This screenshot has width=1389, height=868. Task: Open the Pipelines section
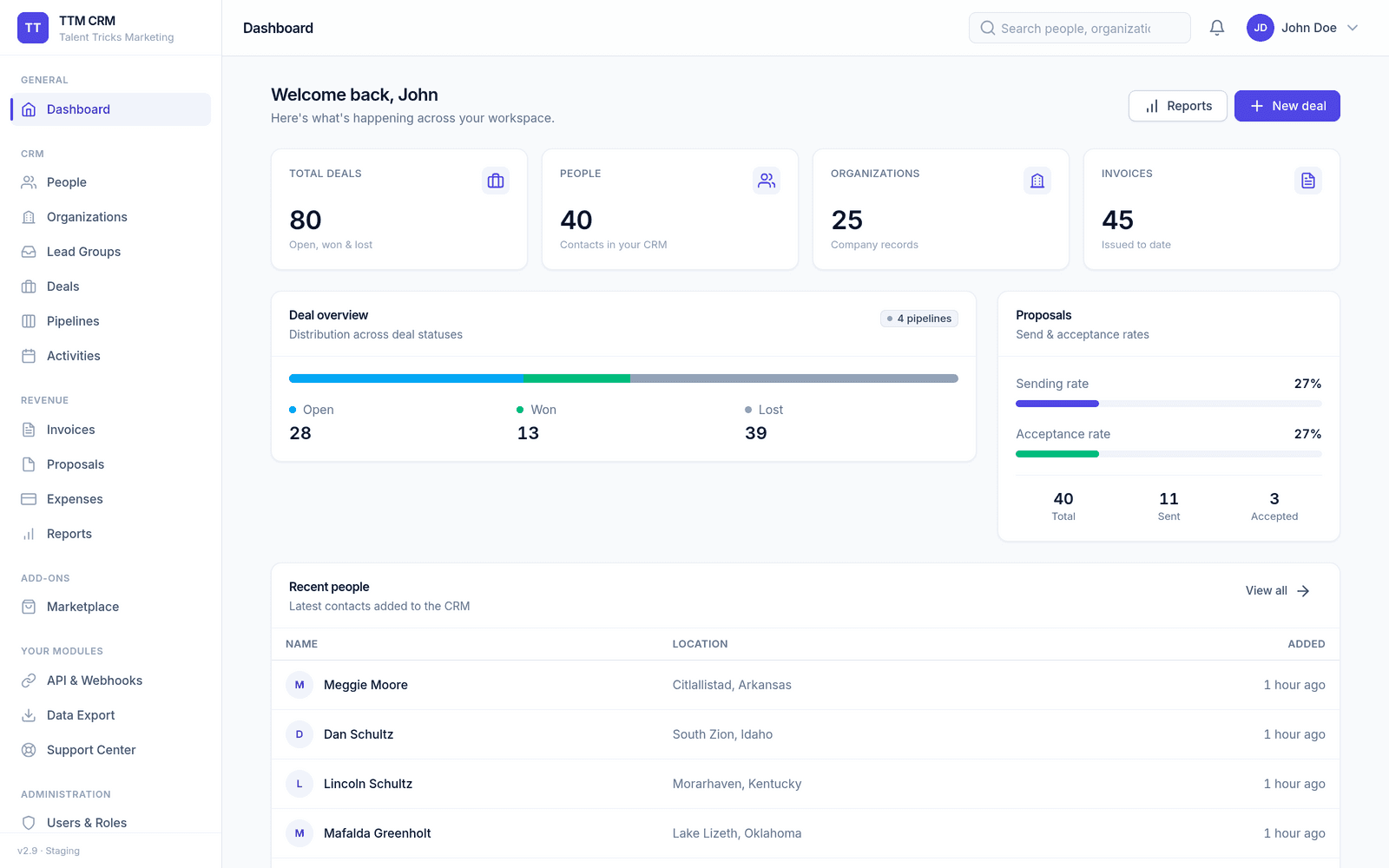pyautogui.click(x=111, y=321)
